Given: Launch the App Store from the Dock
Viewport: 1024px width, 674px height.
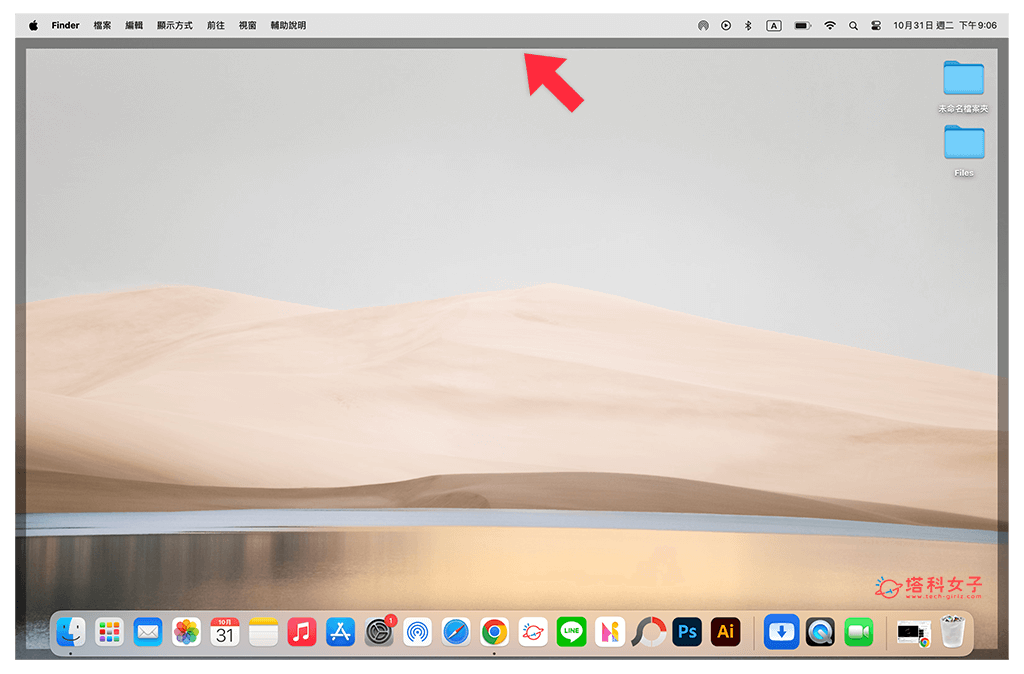Looking at the screenshot, I should [x=340, y=632].
